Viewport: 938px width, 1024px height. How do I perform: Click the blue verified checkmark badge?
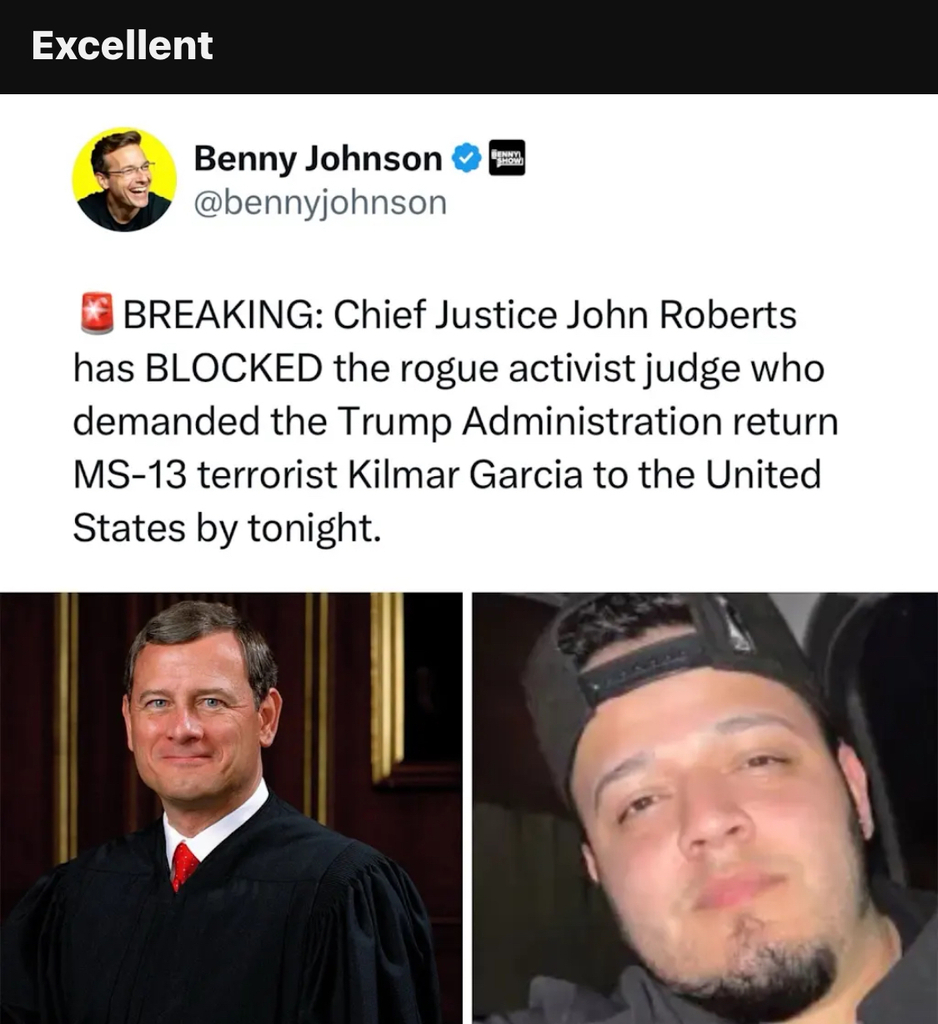click(466, 158)
